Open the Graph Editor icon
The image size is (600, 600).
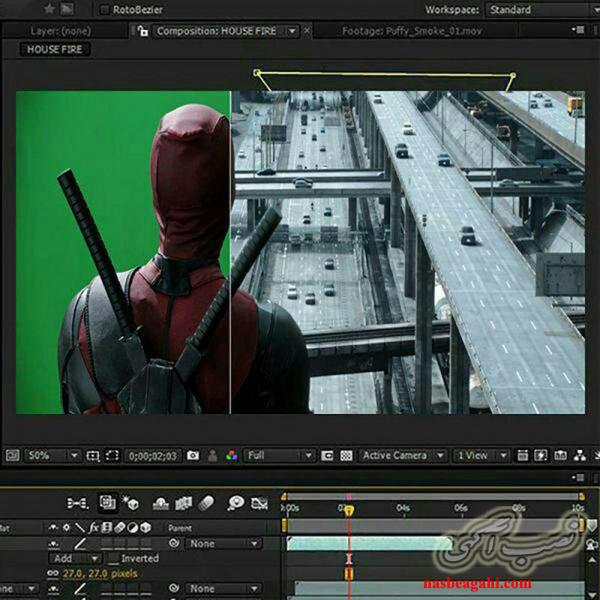point(260,503)
